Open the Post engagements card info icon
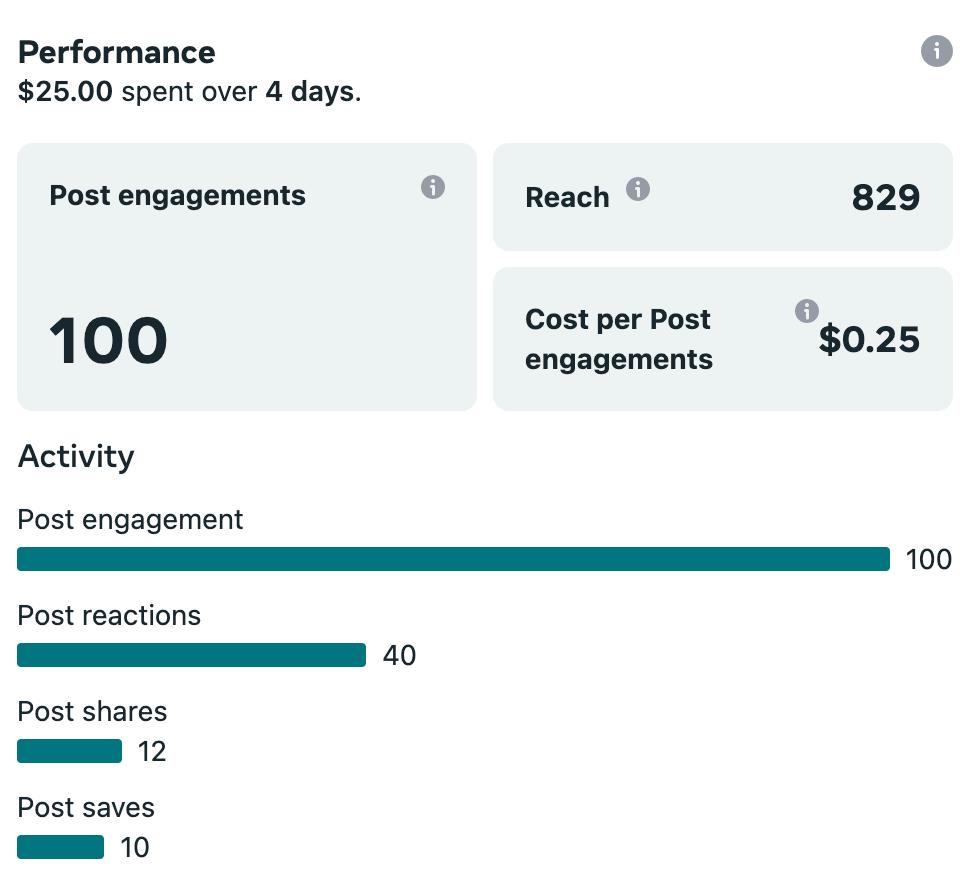974x892 pixels. (432, 187)
